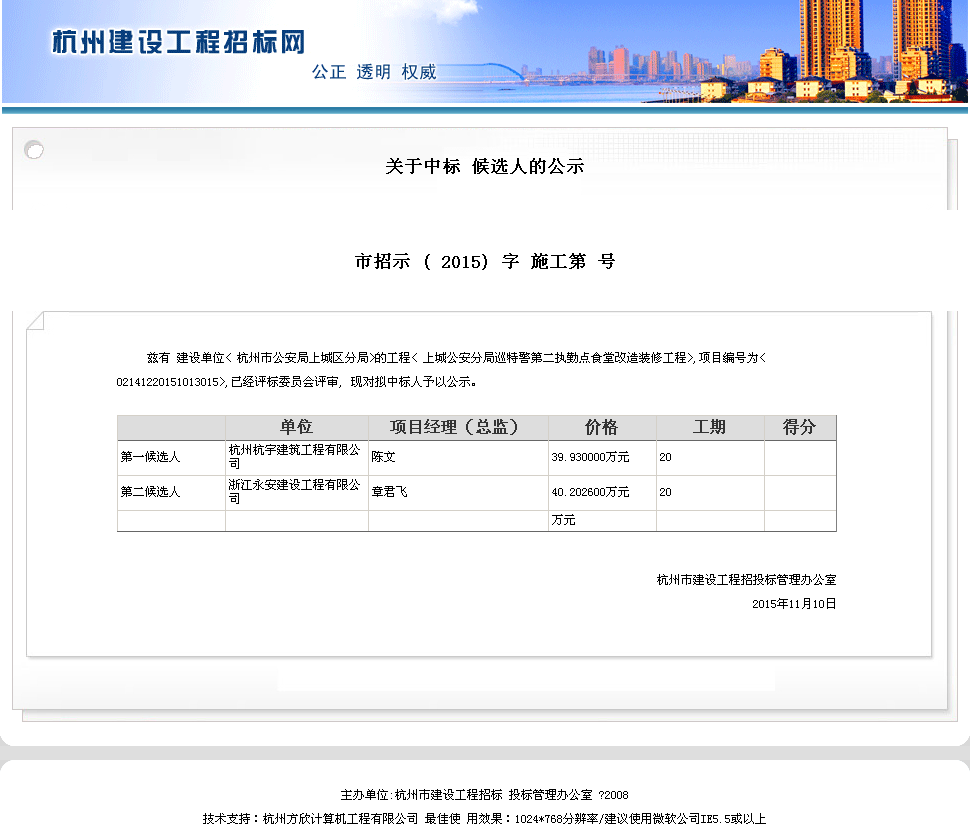970x837 pixels.
Task: Click the project number 02141220151013015
Action: pos(168,382)
